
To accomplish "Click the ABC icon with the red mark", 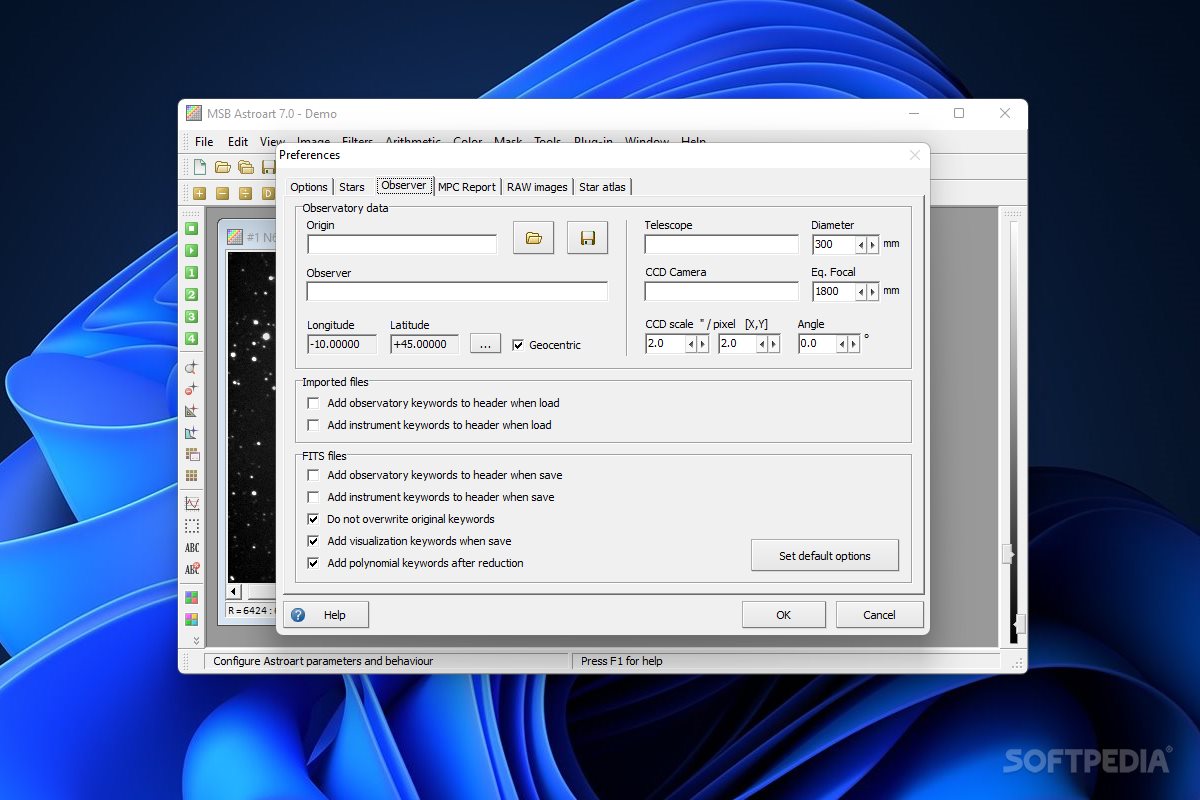I will [x=191, y=570].
